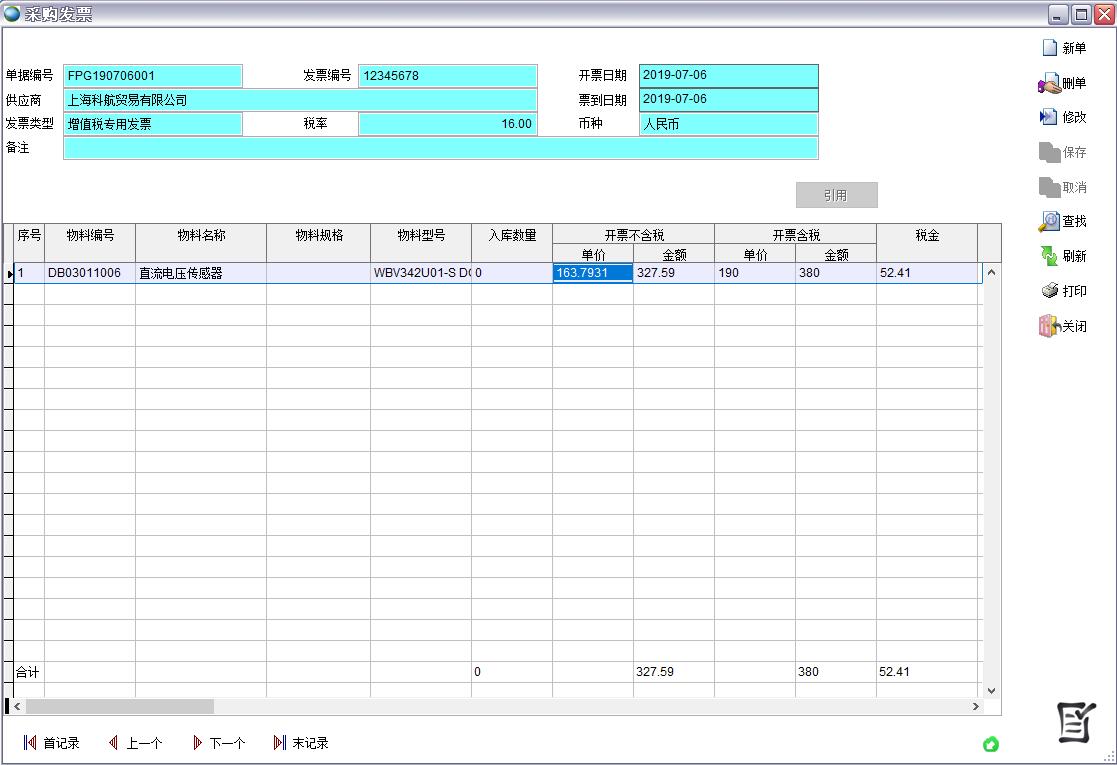
Task: Open the 发票类型 invoice type field
Action: (152, 124)
